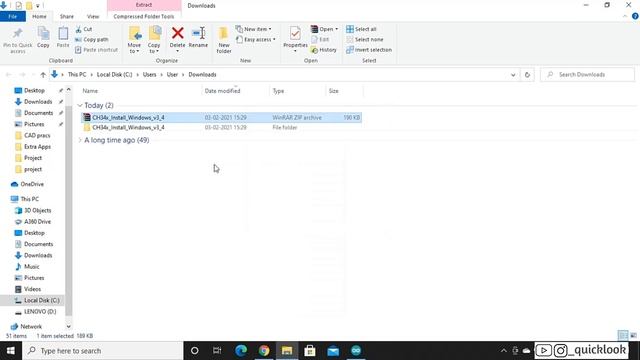Select Network in navigation pane
The image size is (640, 360).
pos(31,327)
